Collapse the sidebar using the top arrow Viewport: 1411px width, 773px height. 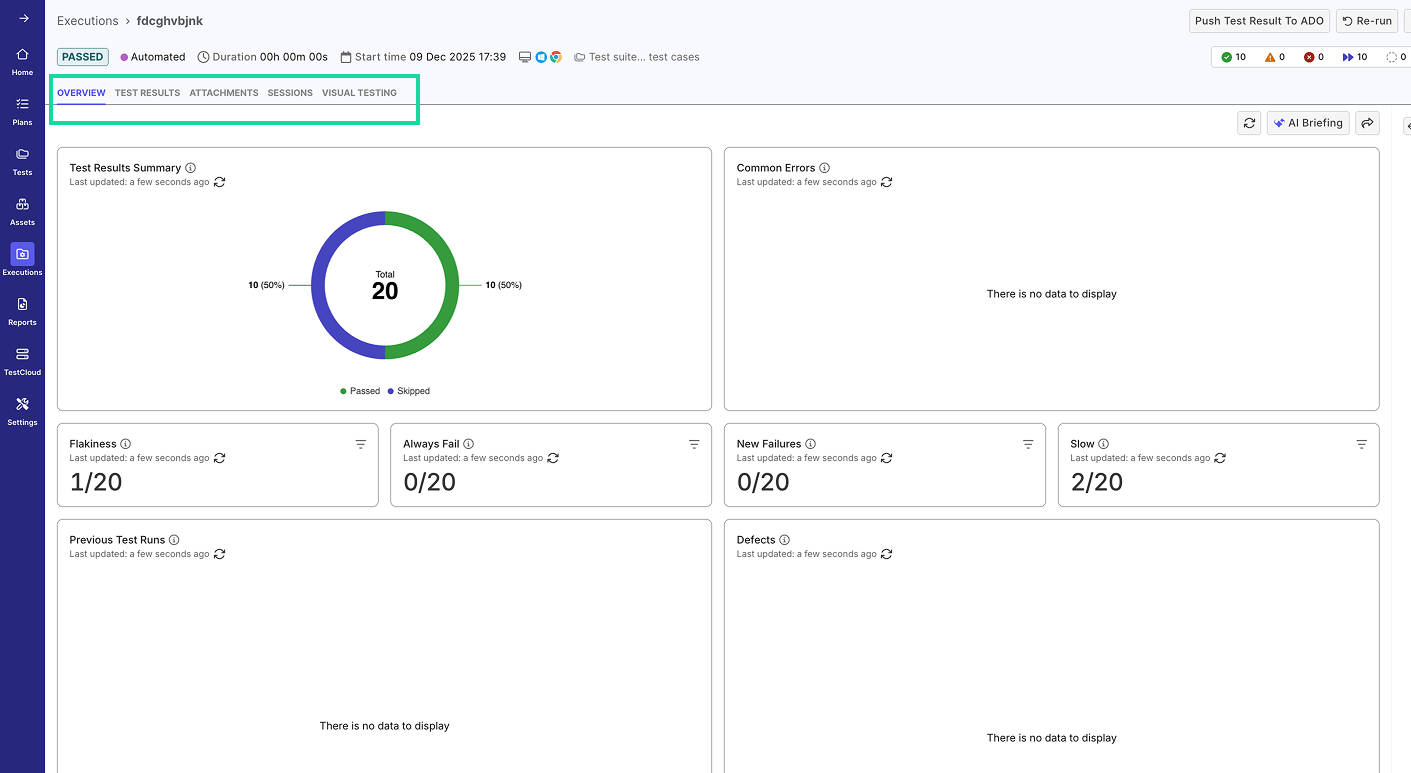pyautogui.click(x=22, y=16)
